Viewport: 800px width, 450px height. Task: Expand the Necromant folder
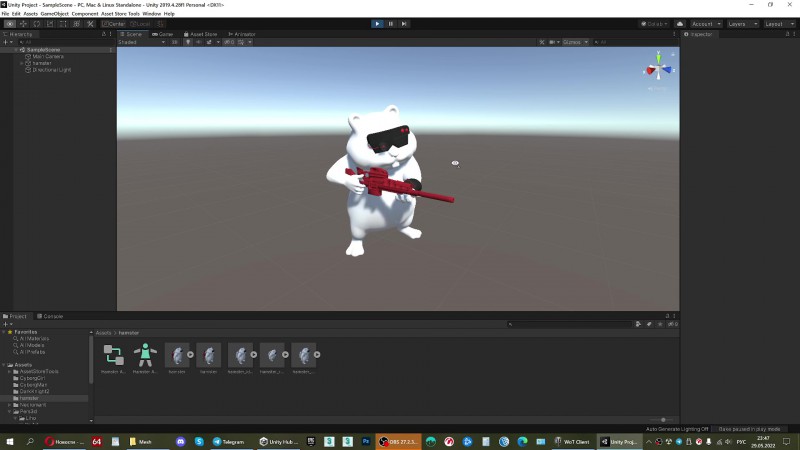click(x=9, y=405)
